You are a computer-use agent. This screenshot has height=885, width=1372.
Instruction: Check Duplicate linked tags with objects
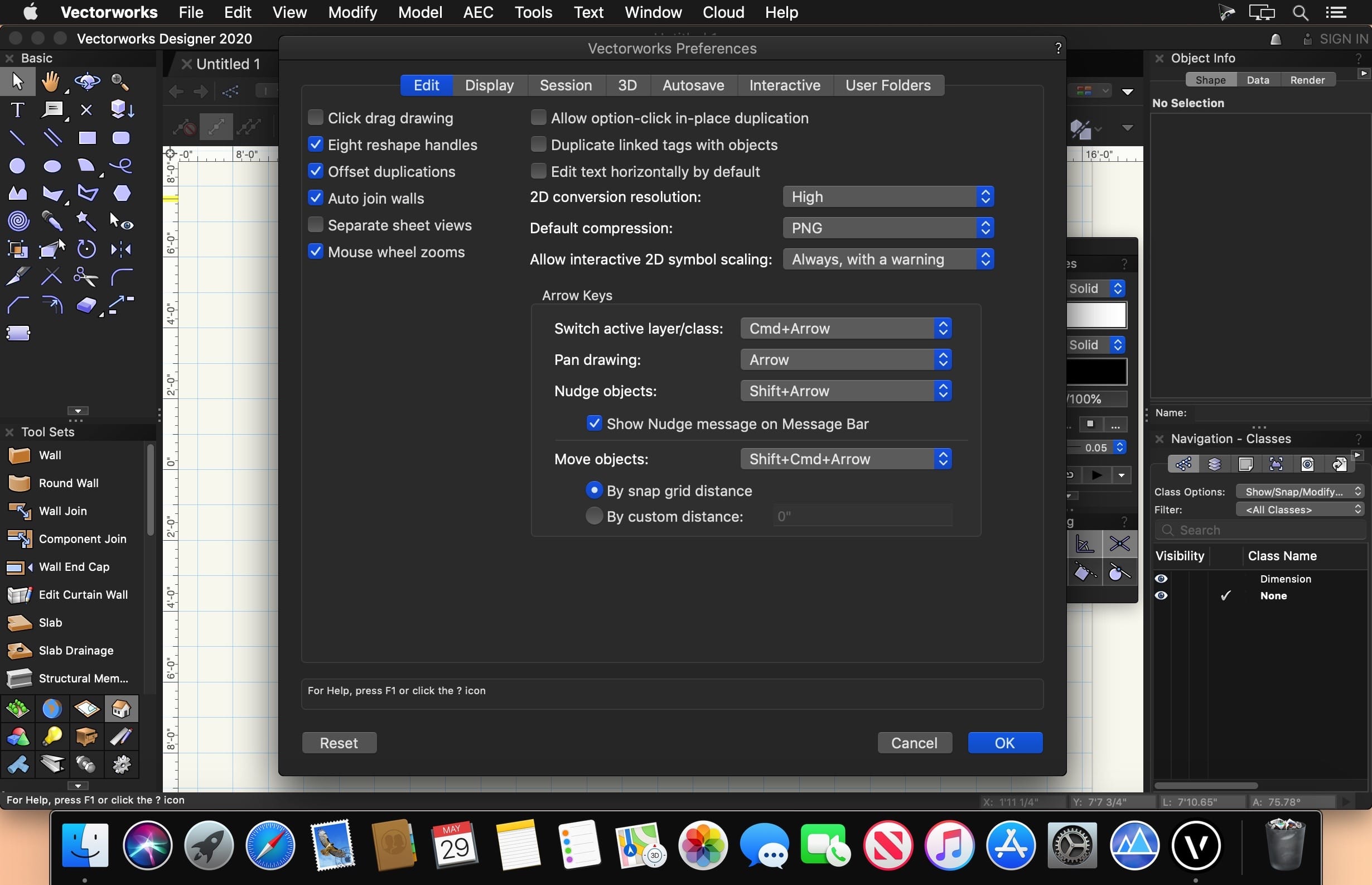coord(538,144)
